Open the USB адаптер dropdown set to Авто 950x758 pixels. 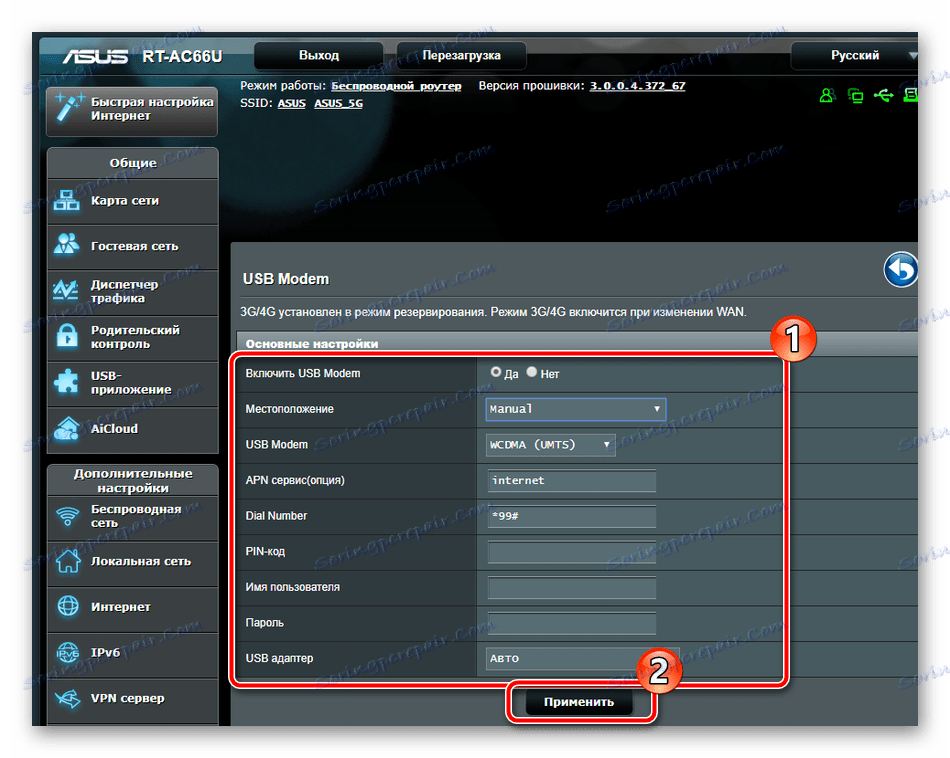(x=582, y=659)
